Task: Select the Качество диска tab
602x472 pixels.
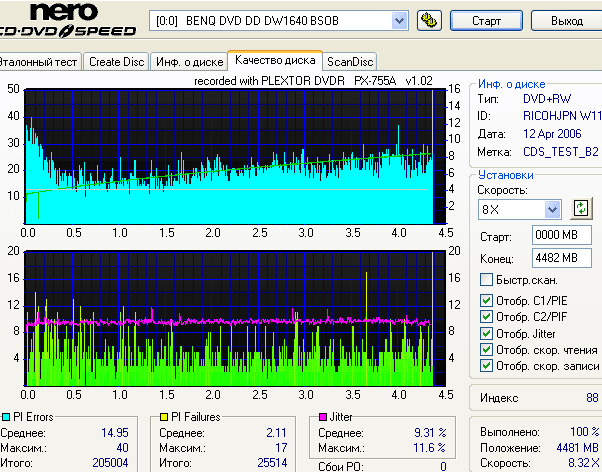Action: pos(275,60)
